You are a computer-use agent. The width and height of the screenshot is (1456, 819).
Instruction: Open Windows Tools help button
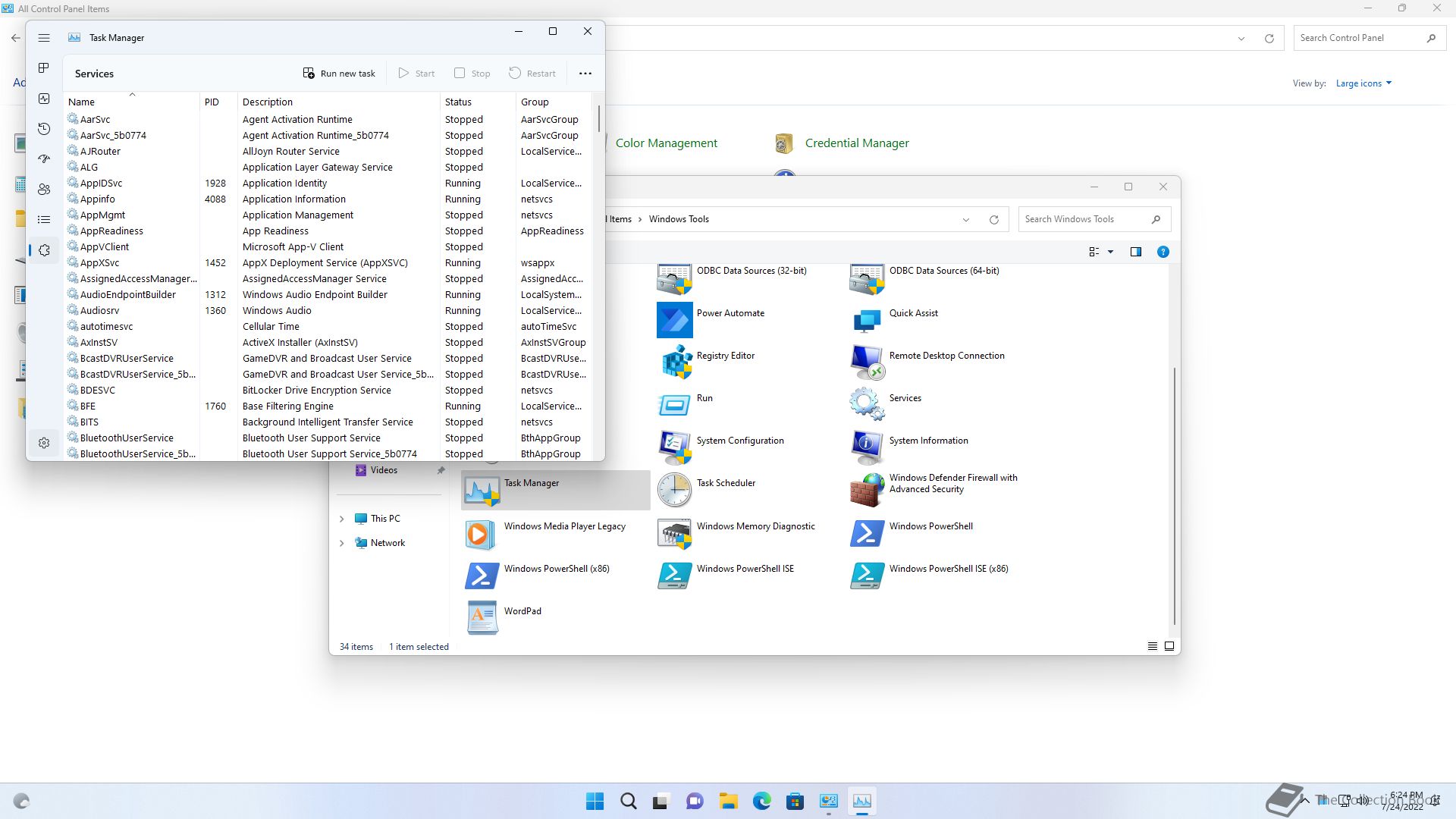tap(1163, 252)
